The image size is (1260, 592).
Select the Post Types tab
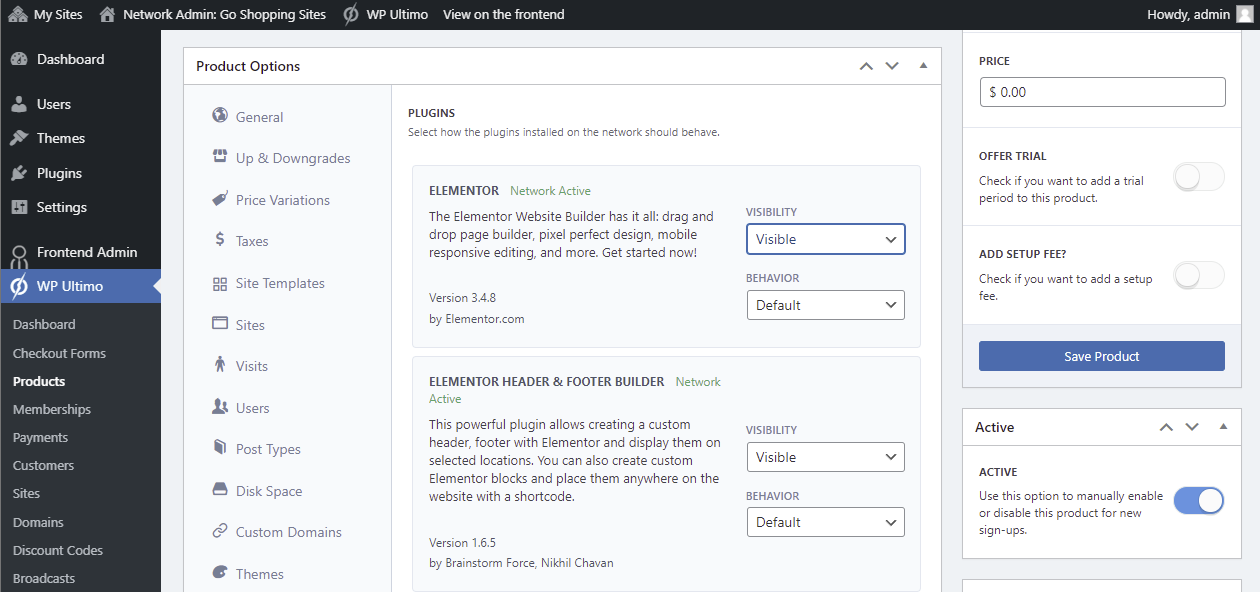268,449
